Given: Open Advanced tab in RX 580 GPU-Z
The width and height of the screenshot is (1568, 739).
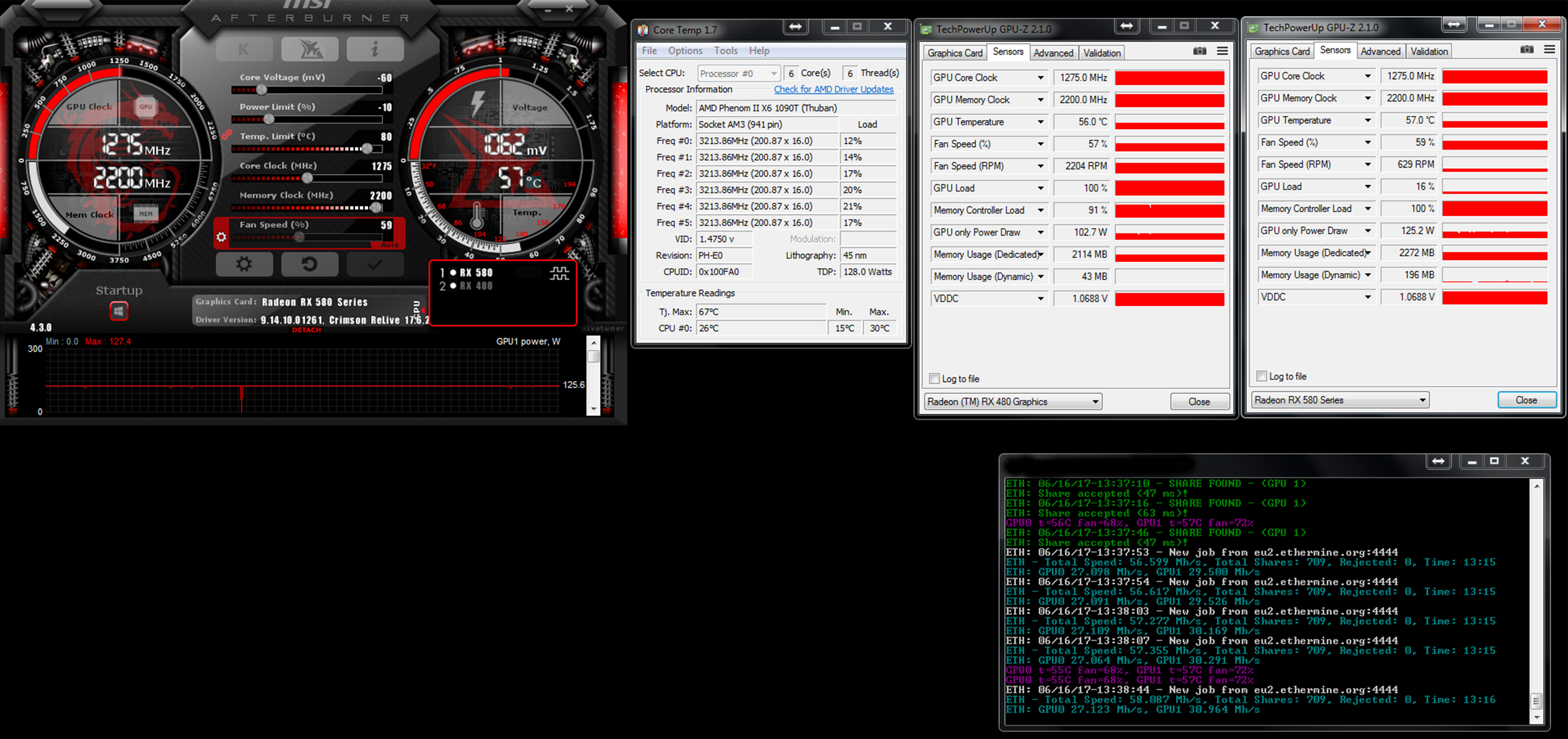Looking at the screenshot, I should coord(1380,51).
